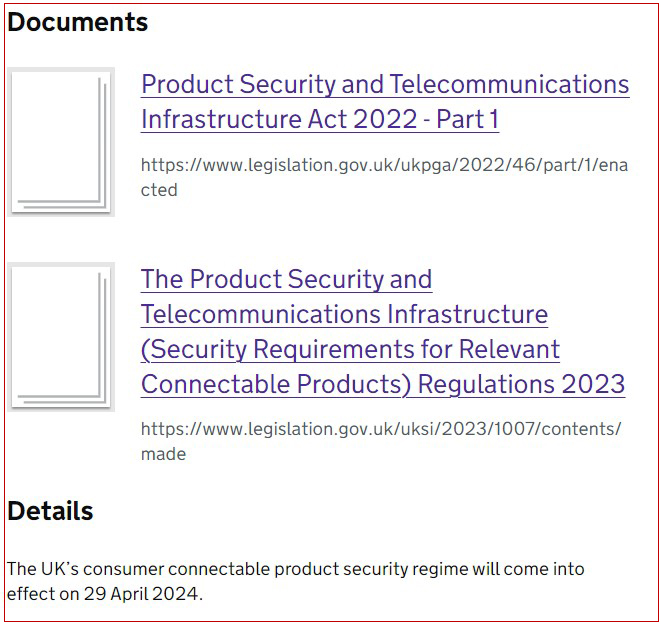The image size is (661, 625).
Task: Click the Documents heading
Action: (x=78, y=22)
